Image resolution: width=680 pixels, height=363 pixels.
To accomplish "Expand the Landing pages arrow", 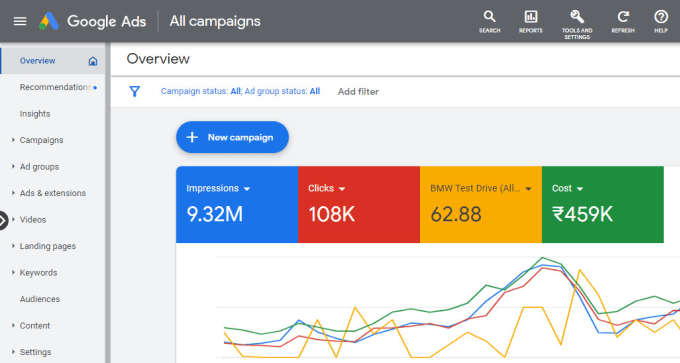I will pos(13,246).
